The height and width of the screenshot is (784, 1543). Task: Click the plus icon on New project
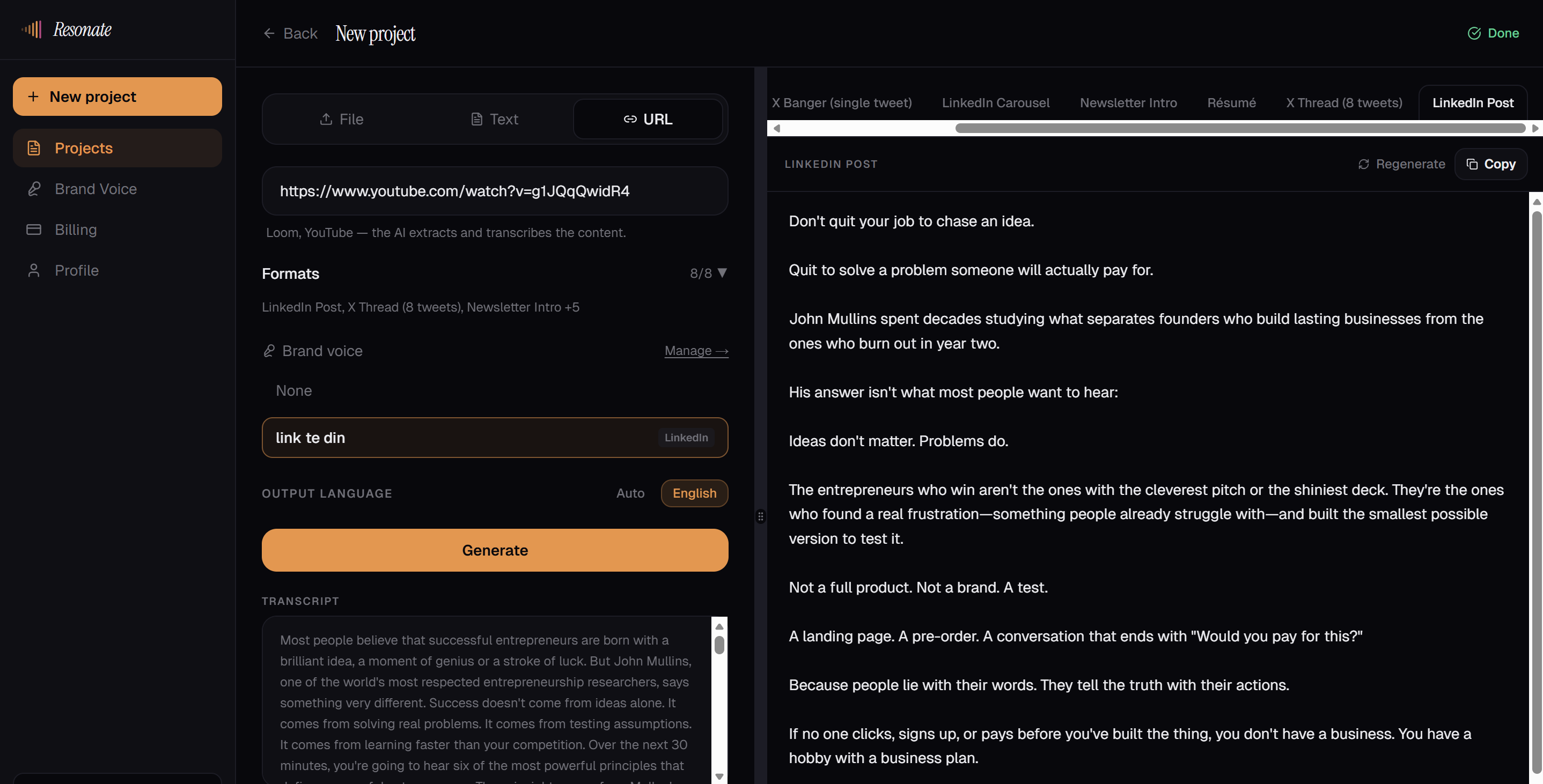[33, 97]
